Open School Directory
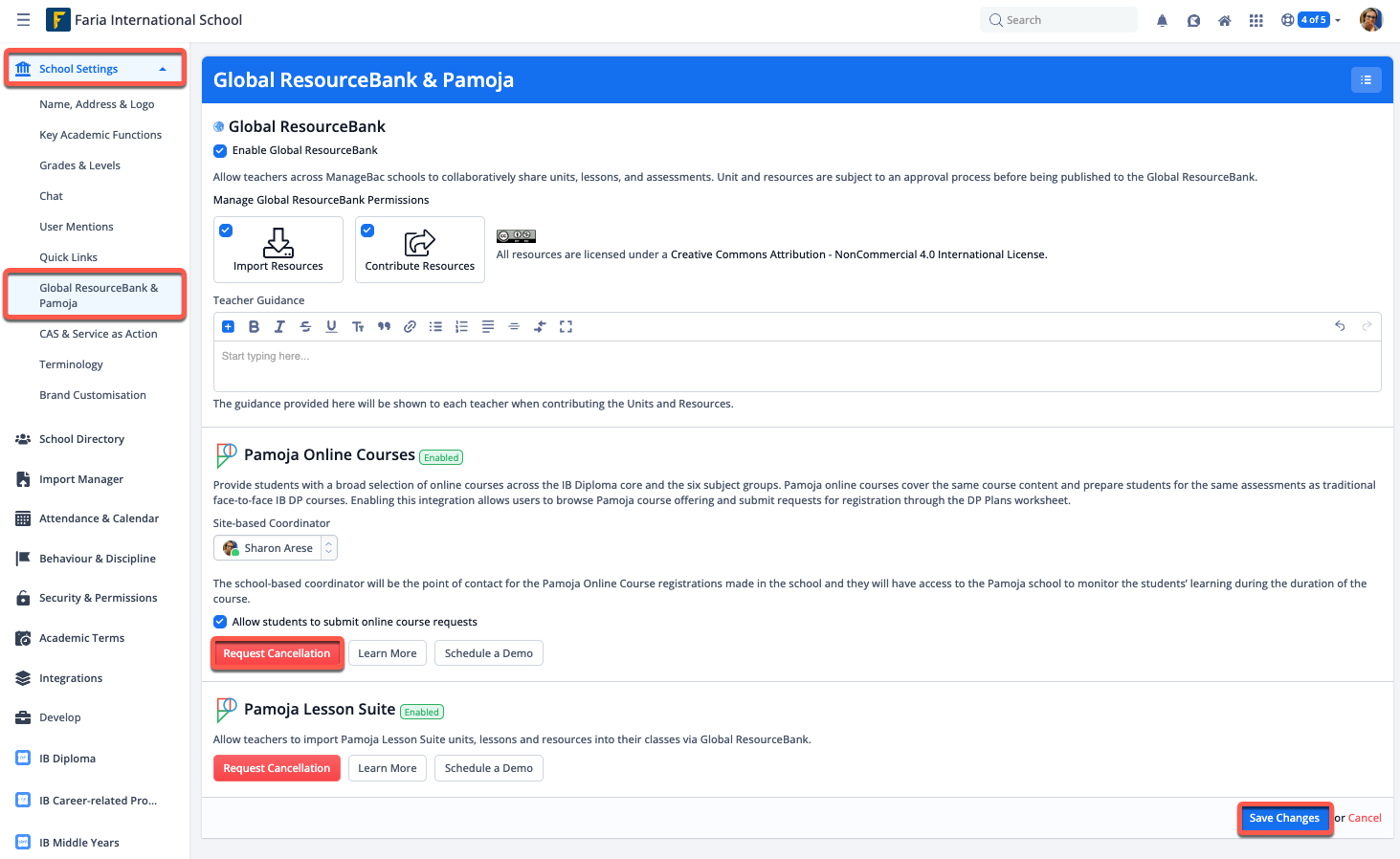 tap(81, 439)
